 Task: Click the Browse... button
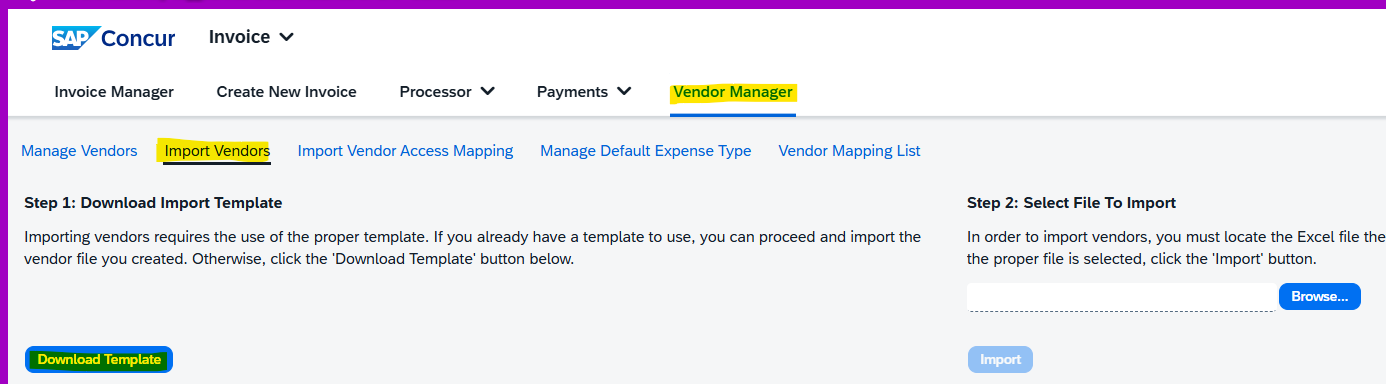(1319, 296)
